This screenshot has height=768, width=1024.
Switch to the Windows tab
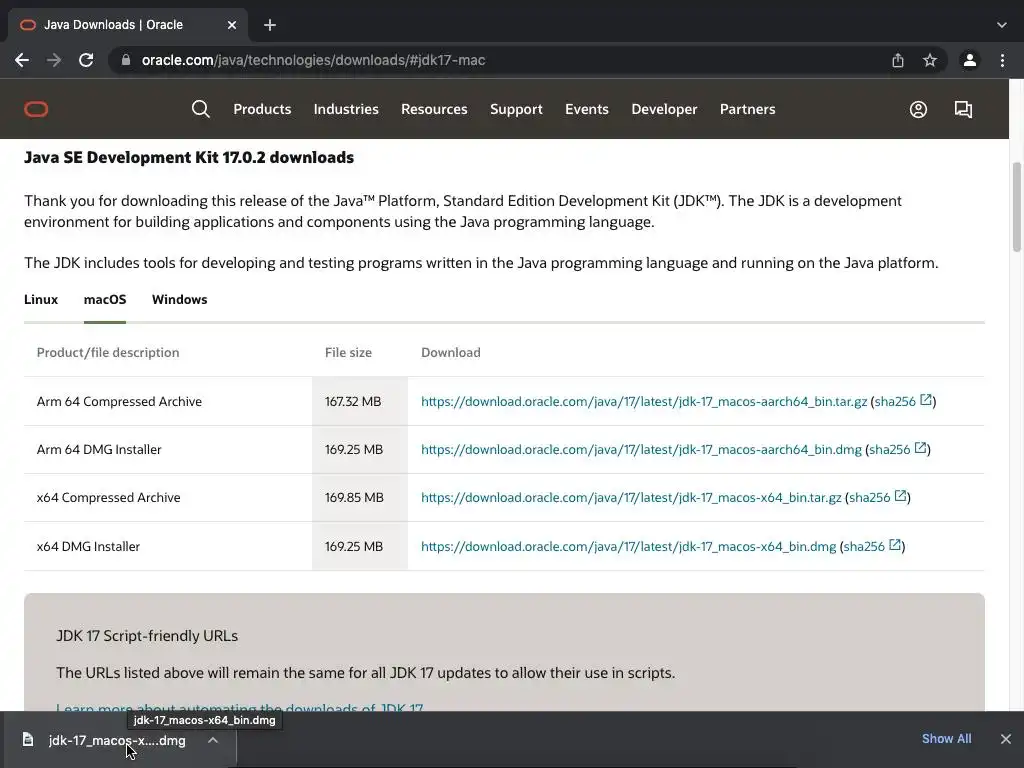tap(179, 299)
